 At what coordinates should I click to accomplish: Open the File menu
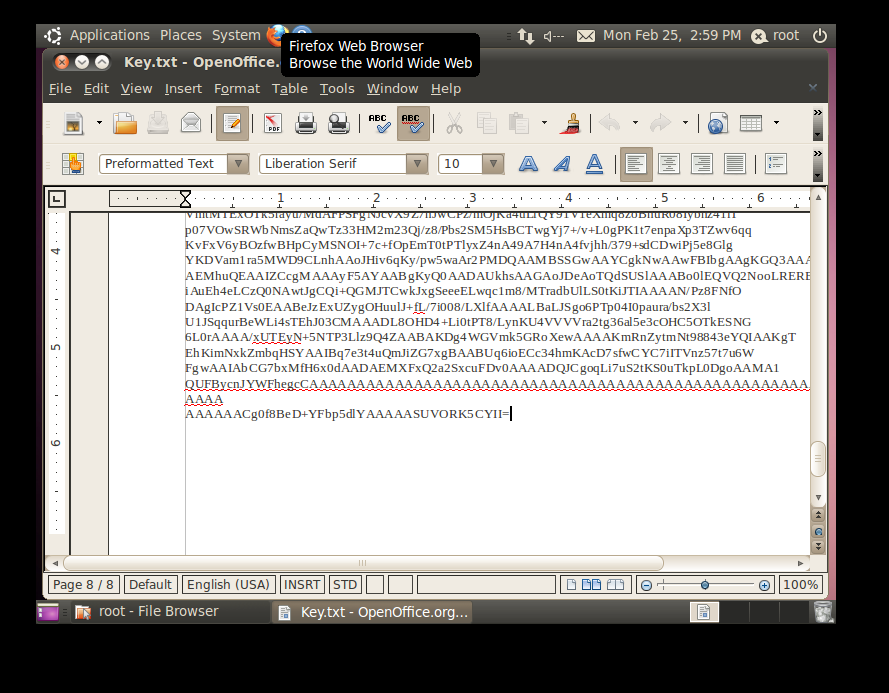tap(60, 89)
